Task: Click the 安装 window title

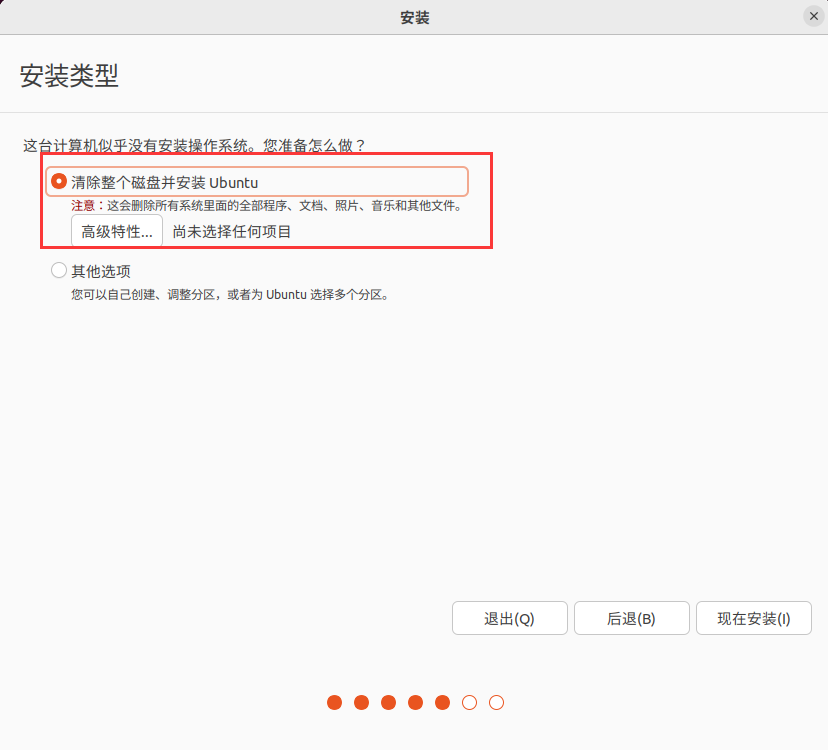Action: [415, 17]
